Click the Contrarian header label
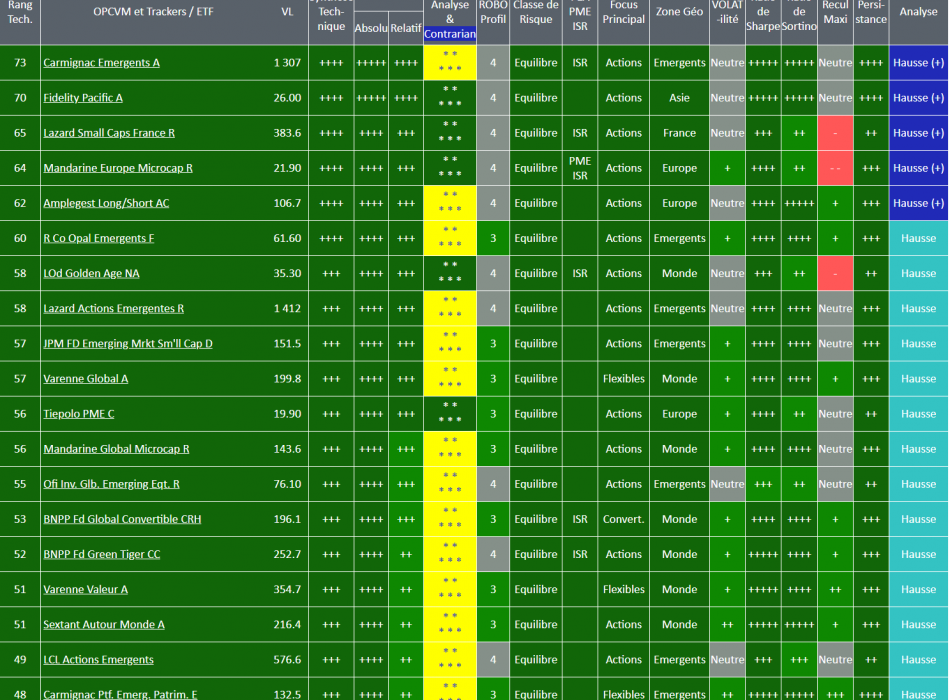The width and height of the screenshot is (950, 700). (450, 34)
